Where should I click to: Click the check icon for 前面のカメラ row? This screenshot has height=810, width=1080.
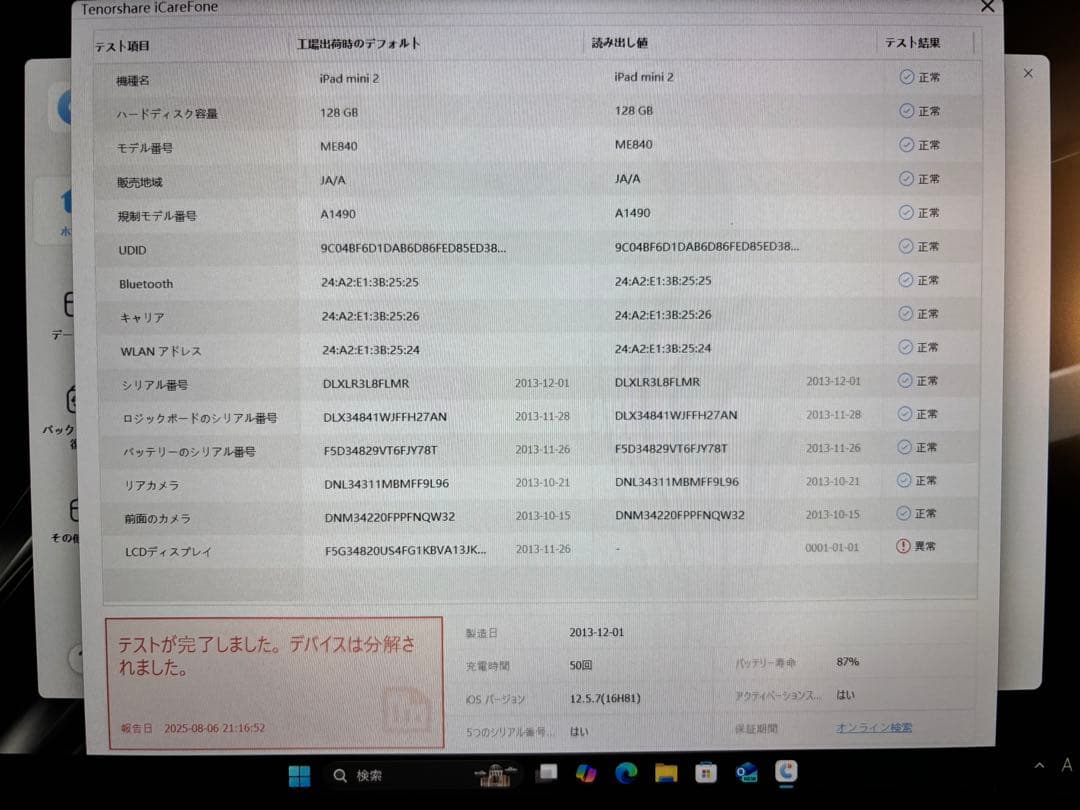click(903, 513)
